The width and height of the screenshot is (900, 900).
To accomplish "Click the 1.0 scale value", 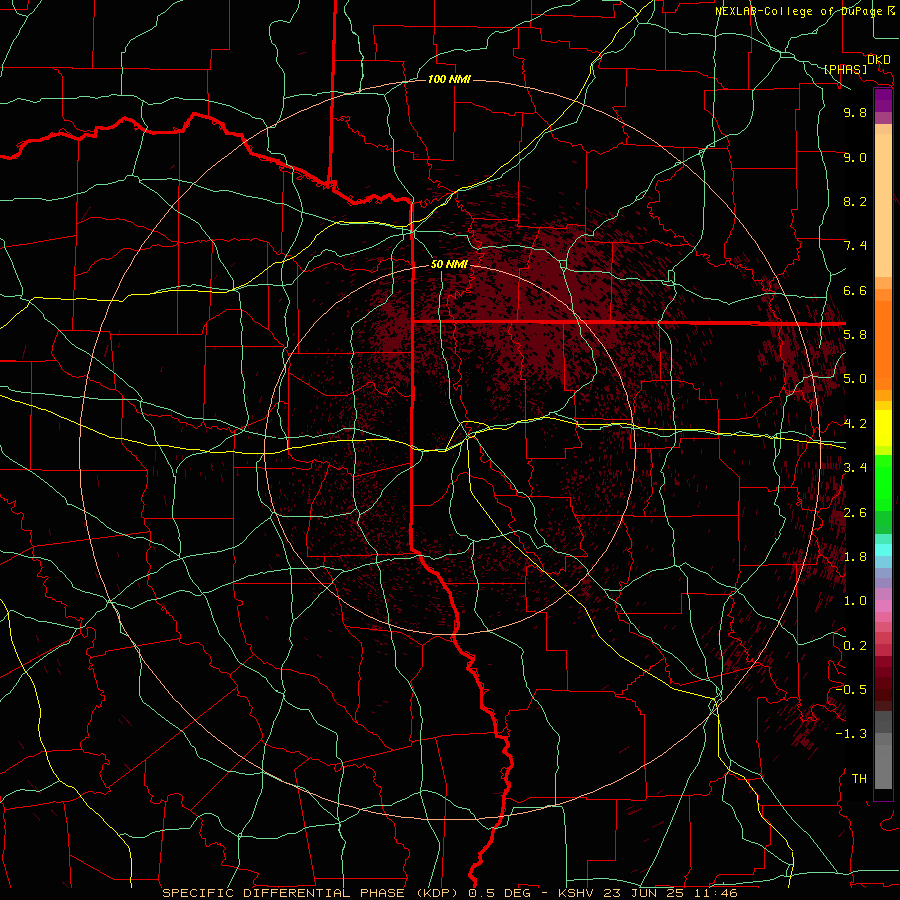I will click(x=855, y=601).
